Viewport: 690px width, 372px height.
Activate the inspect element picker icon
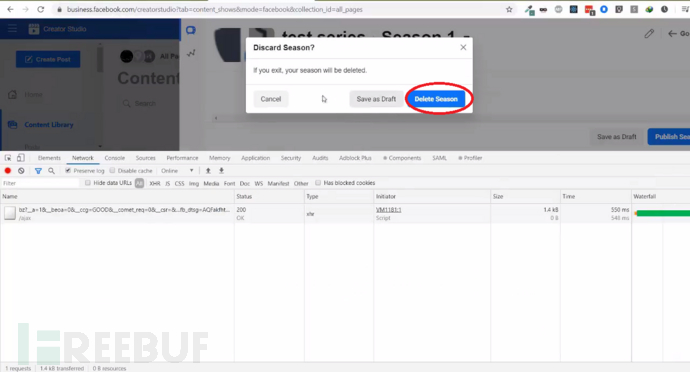[8, 158]
